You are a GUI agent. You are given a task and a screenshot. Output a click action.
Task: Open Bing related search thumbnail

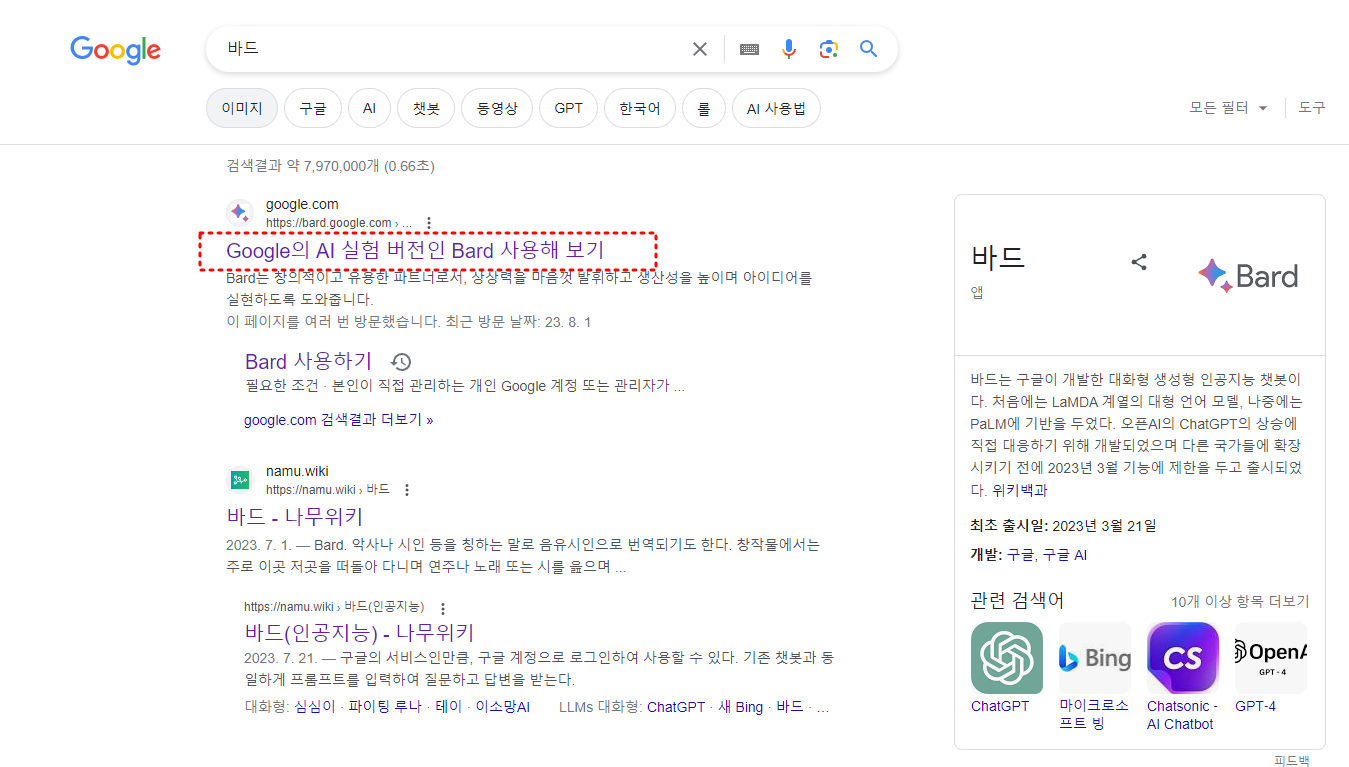coord(1095,658)
